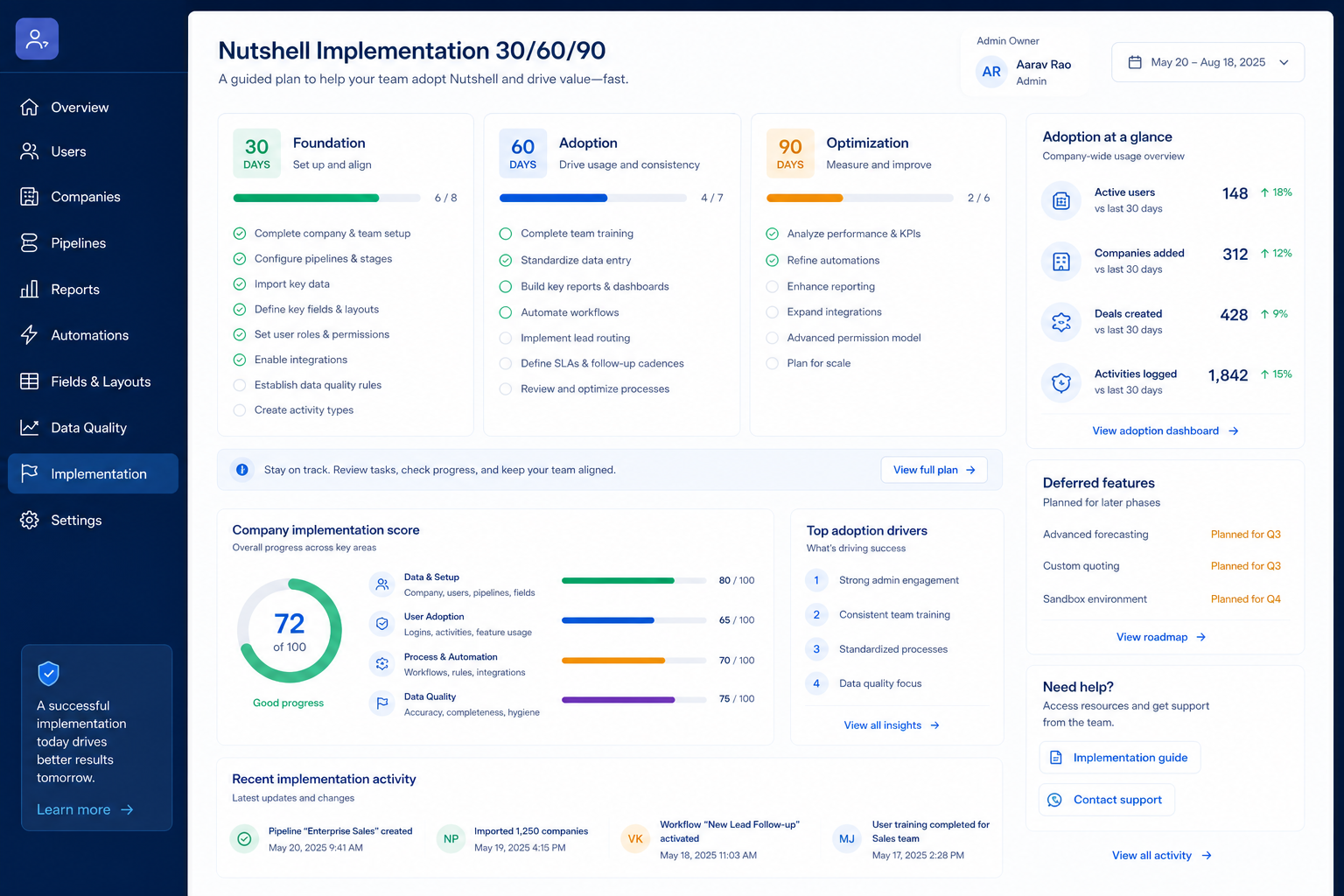Uncheck Complete company & team setup task

click(240, 234)
